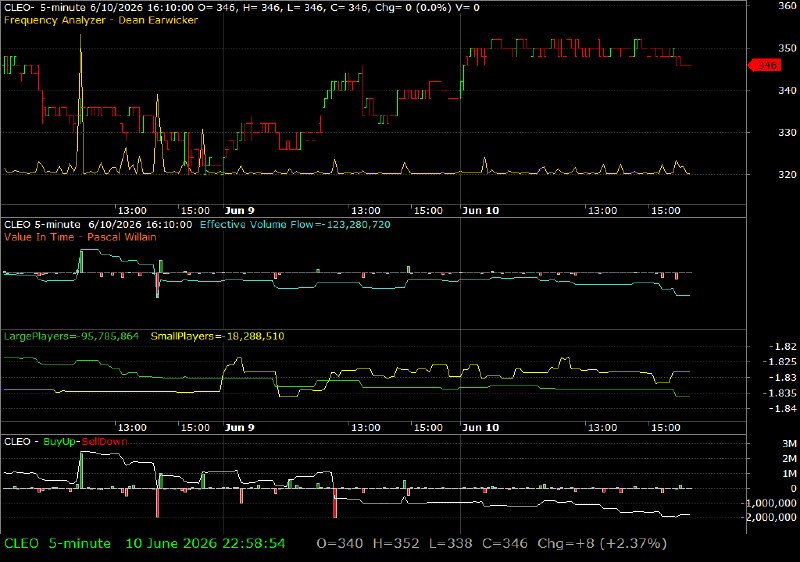Screen dimensions: 800x562
Task: Select Jun 9 on the price chart time axis
Action: 240,211
